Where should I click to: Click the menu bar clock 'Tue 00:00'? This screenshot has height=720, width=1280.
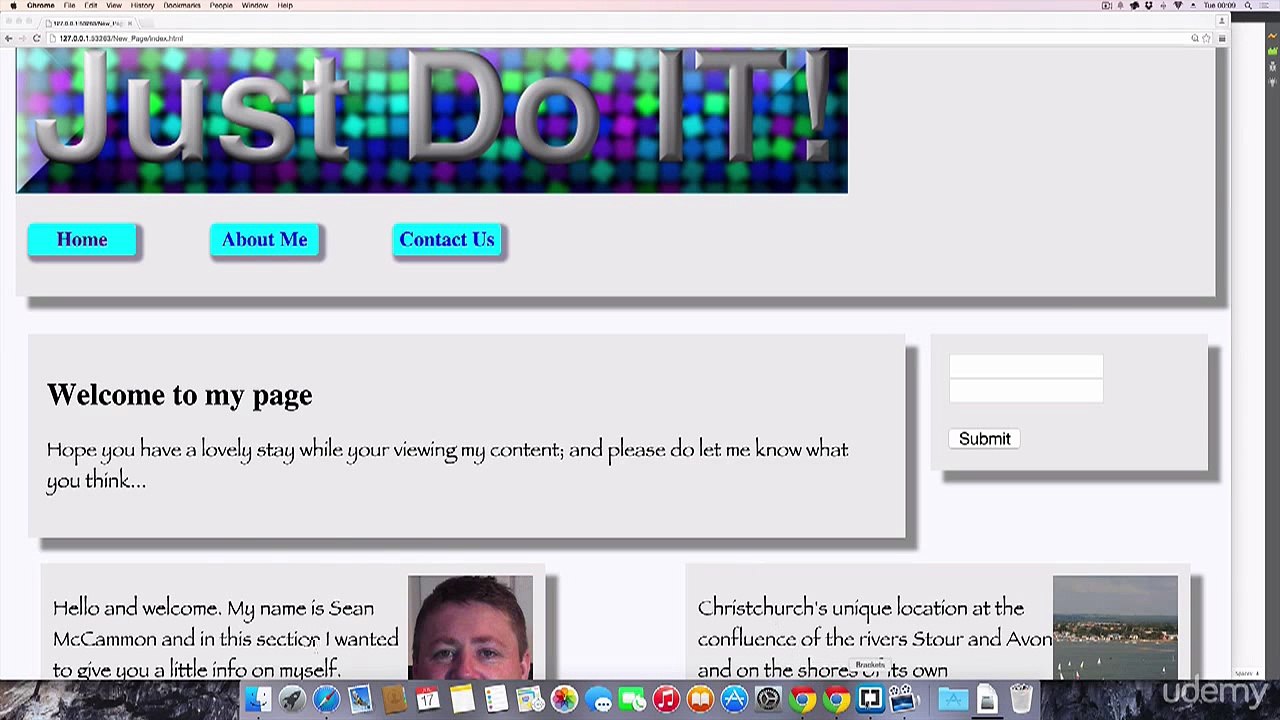click(x=1221, y=5)
